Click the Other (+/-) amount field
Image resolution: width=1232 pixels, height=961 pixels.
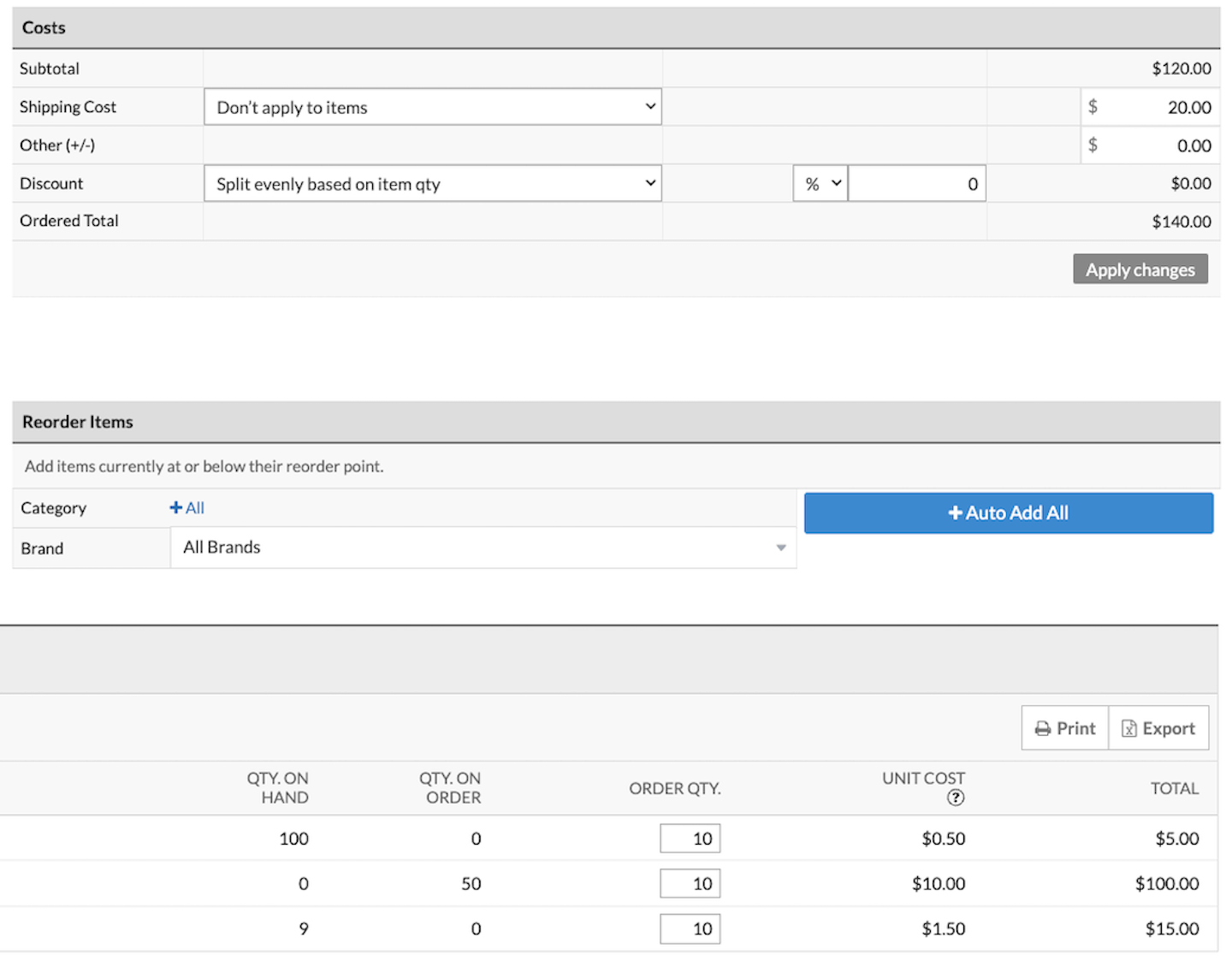click(1157, 145)
